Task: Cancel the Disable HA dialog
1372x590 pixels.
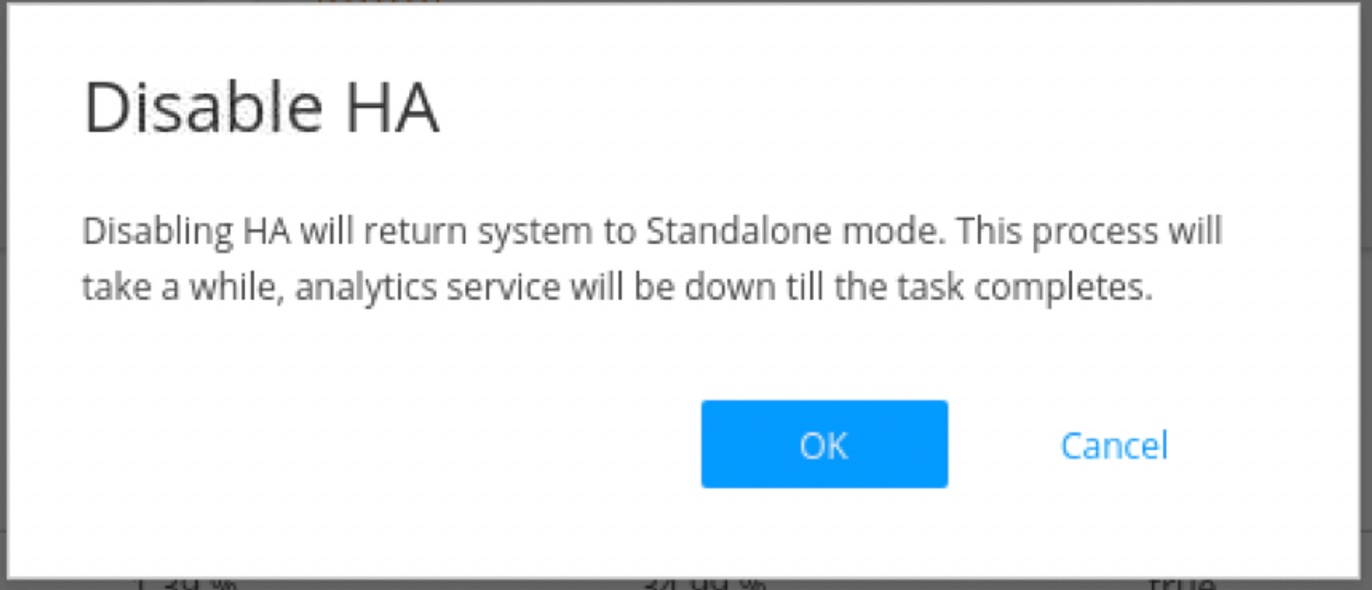Action: click(x=1113, y=445)
